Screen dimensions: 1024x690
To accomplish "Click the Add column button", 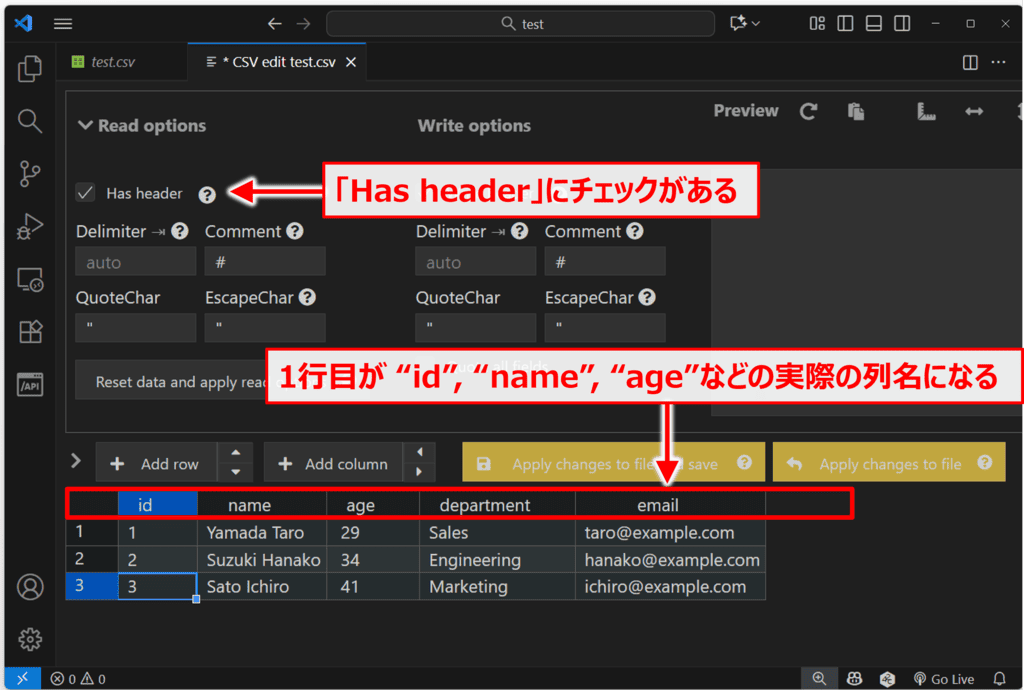I will pyautogui.click(x=333, y=464).
